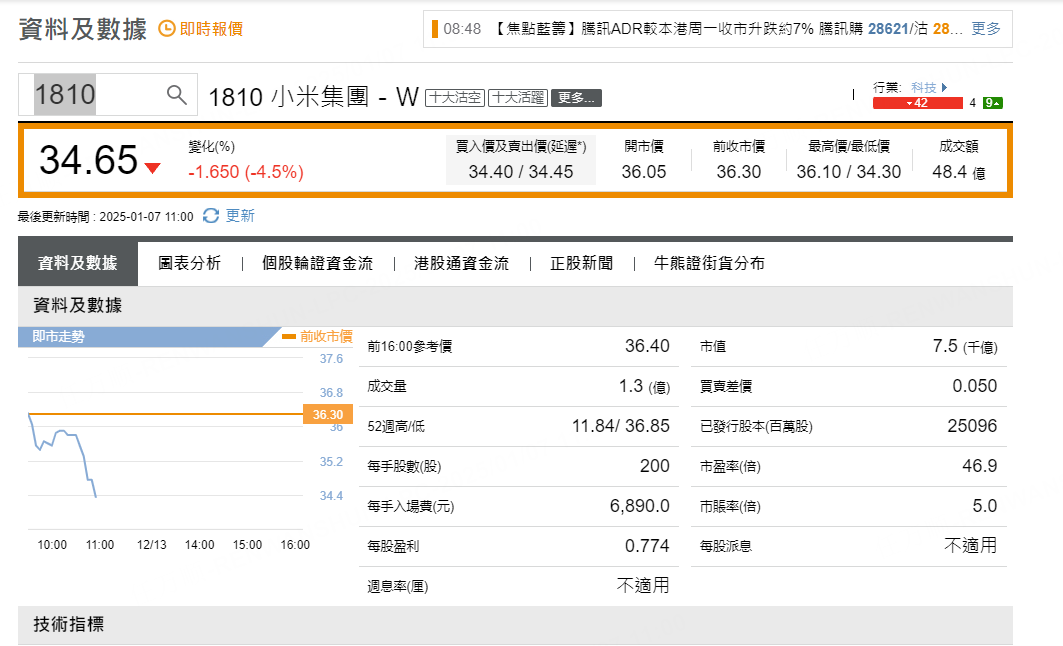Click the 每手股數 value 200
Screen dimensions: 1063x646
(655, 466)
